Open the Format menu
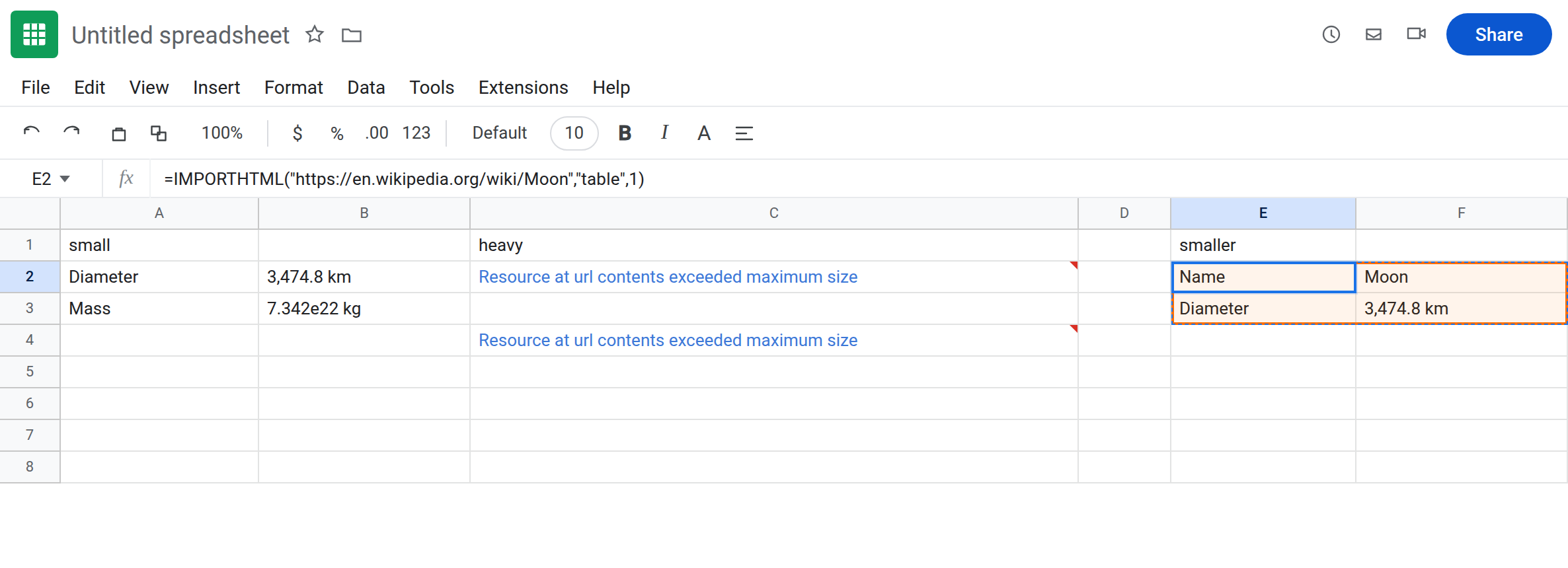Image resolution: width=1568 pixels, height=568 pixels. [x=294, y=87]
